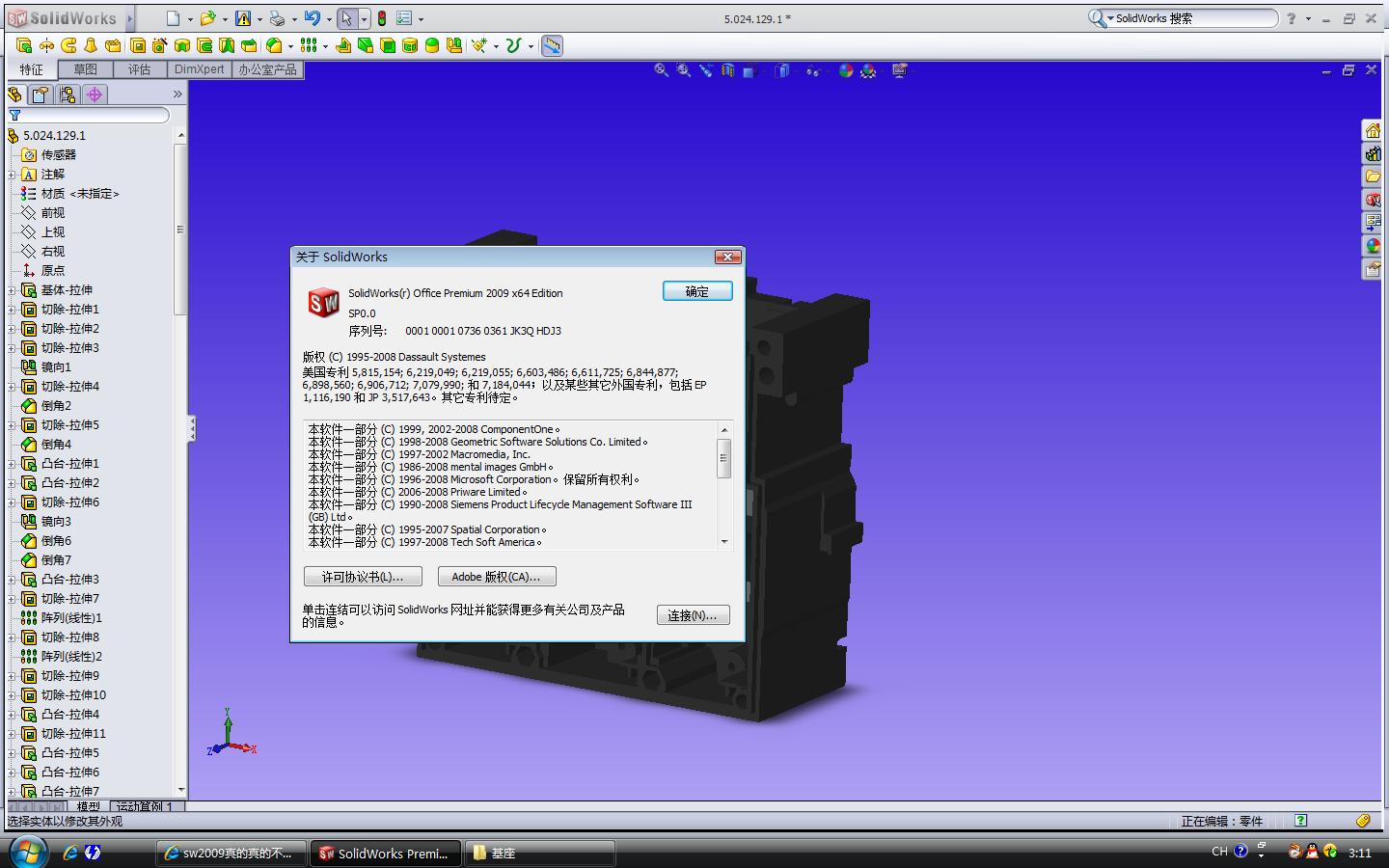This screenshot has height=868, width=1389.
Task: Select the Revolved Boss/Base feature icon
Action: point(46,45)
